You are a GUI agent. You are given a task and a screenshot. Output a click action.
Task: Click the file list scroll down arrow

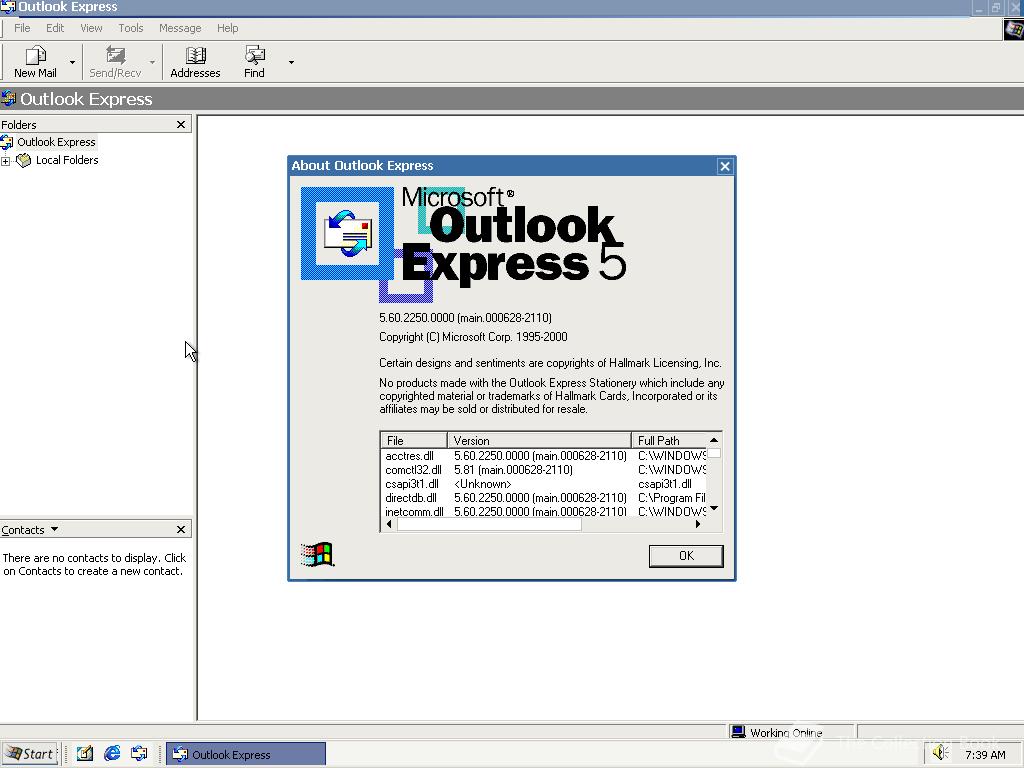(x=714, y=508)
